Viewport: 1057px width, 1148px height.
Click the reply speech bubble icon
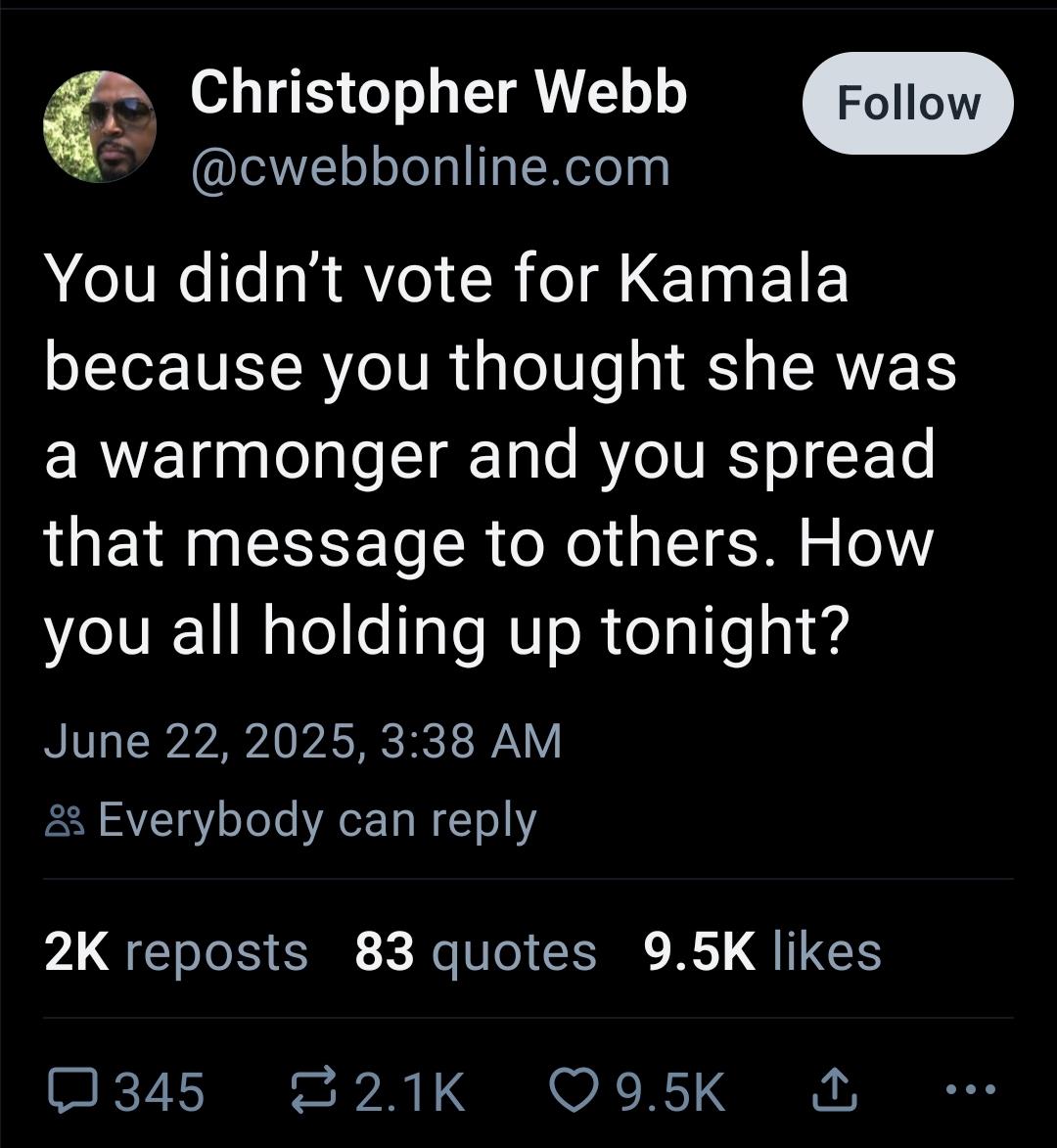click(x=71, y=1090)
